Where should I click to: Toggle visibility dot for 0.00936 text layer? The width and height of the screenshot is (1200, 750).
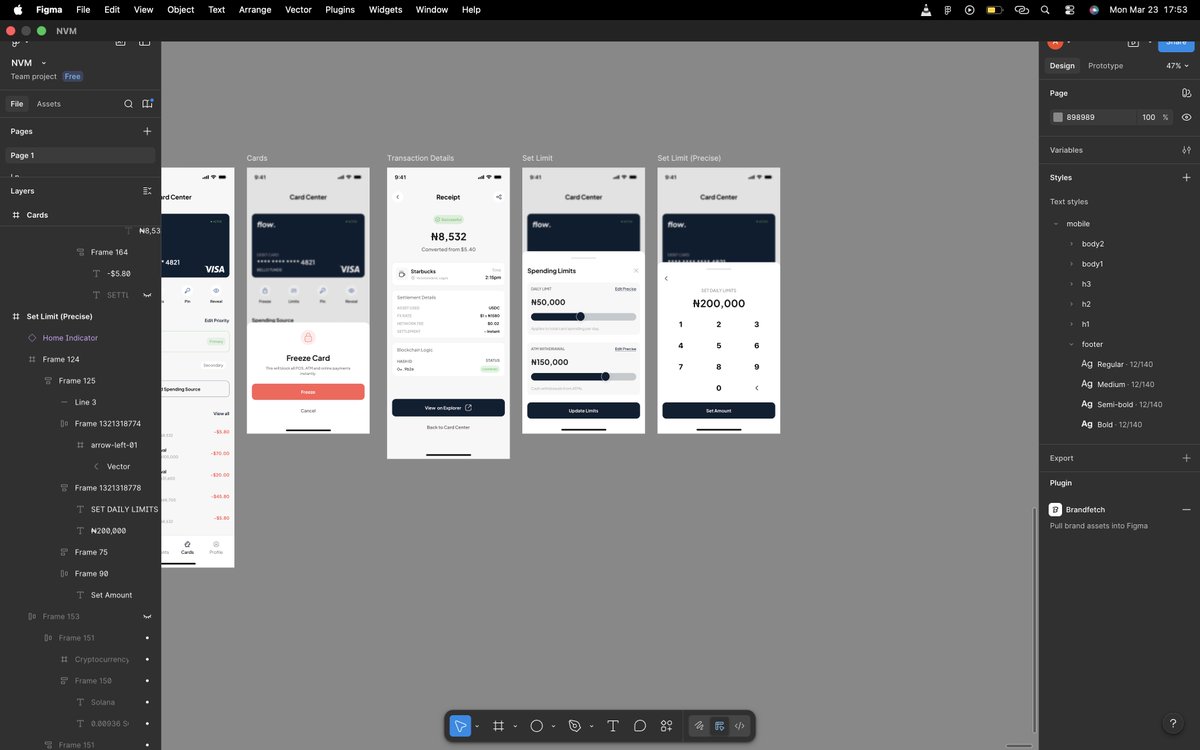(x=147, y=724)
